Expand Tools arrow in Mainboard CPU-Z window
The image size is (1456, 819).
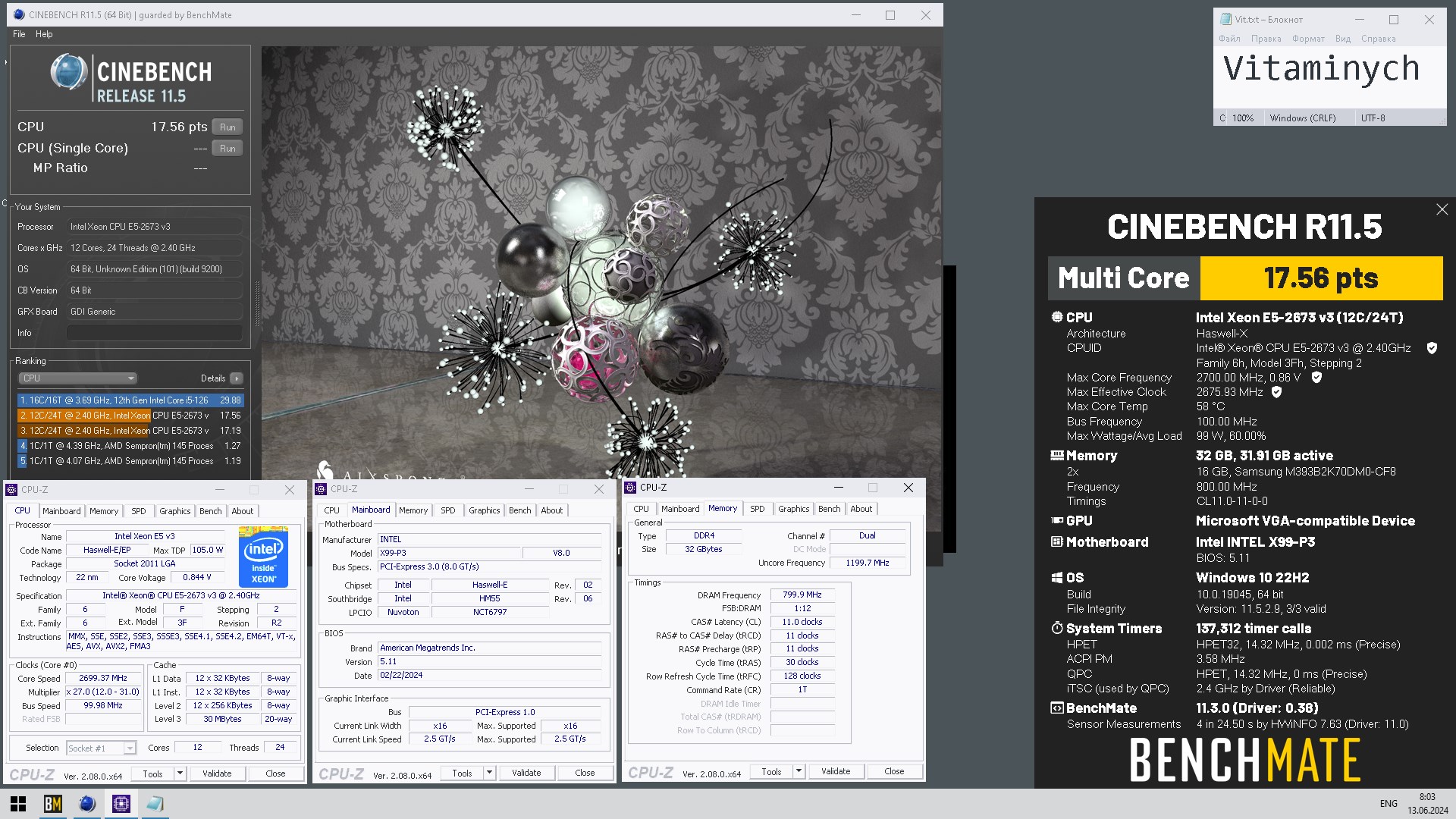click(490, 773)
